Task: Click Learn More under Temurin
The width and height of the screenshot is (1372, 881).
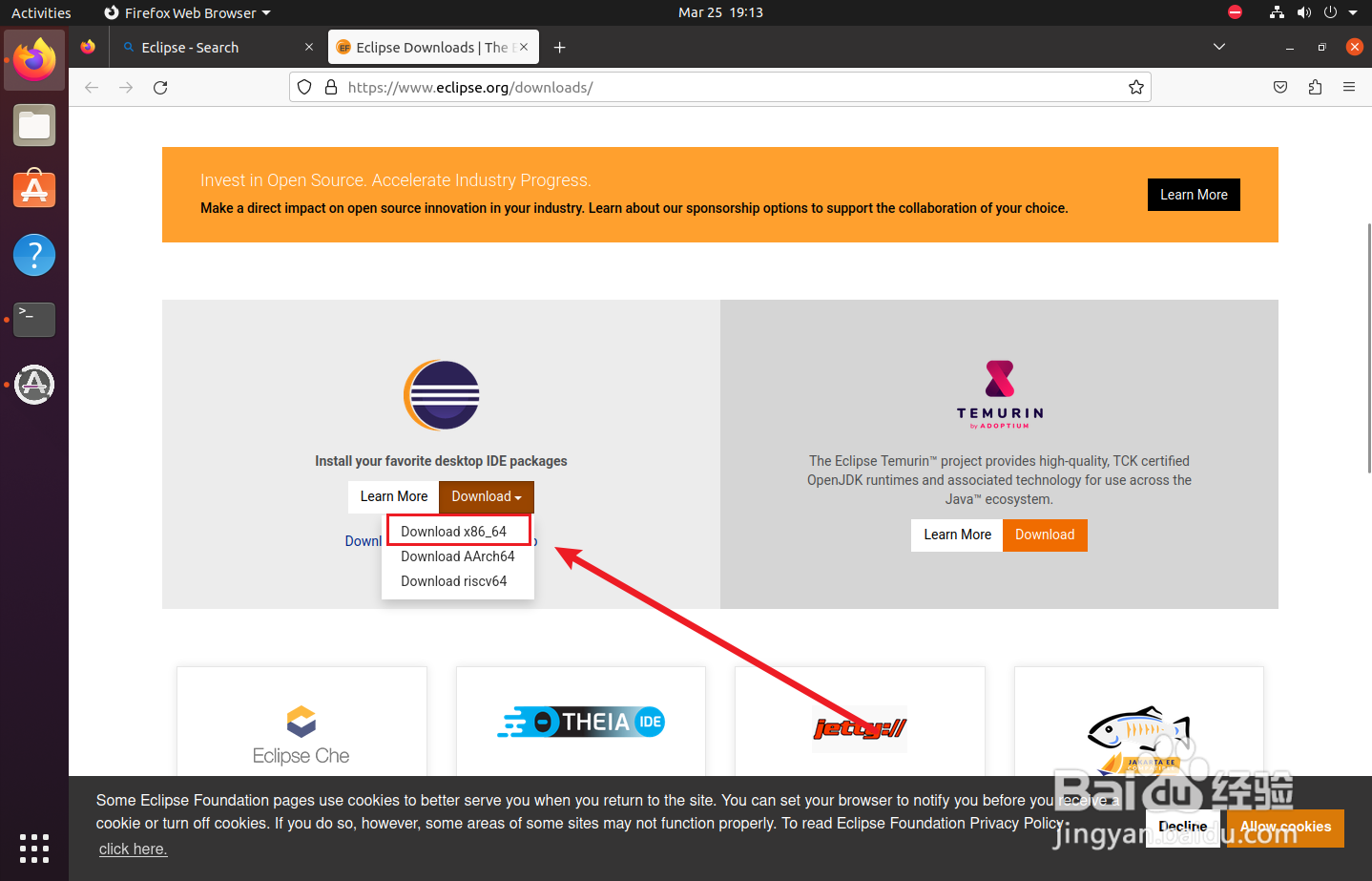Action: tap(957, 535)
